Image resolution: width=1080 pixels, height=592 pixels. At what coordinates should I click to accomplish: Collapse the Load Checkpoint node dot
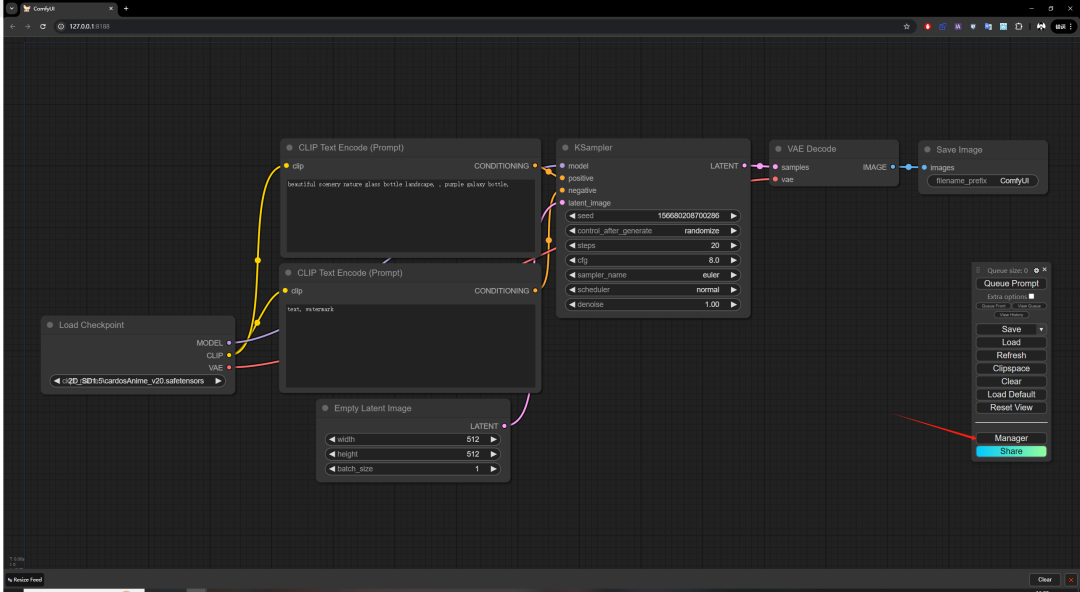(49, 325)
